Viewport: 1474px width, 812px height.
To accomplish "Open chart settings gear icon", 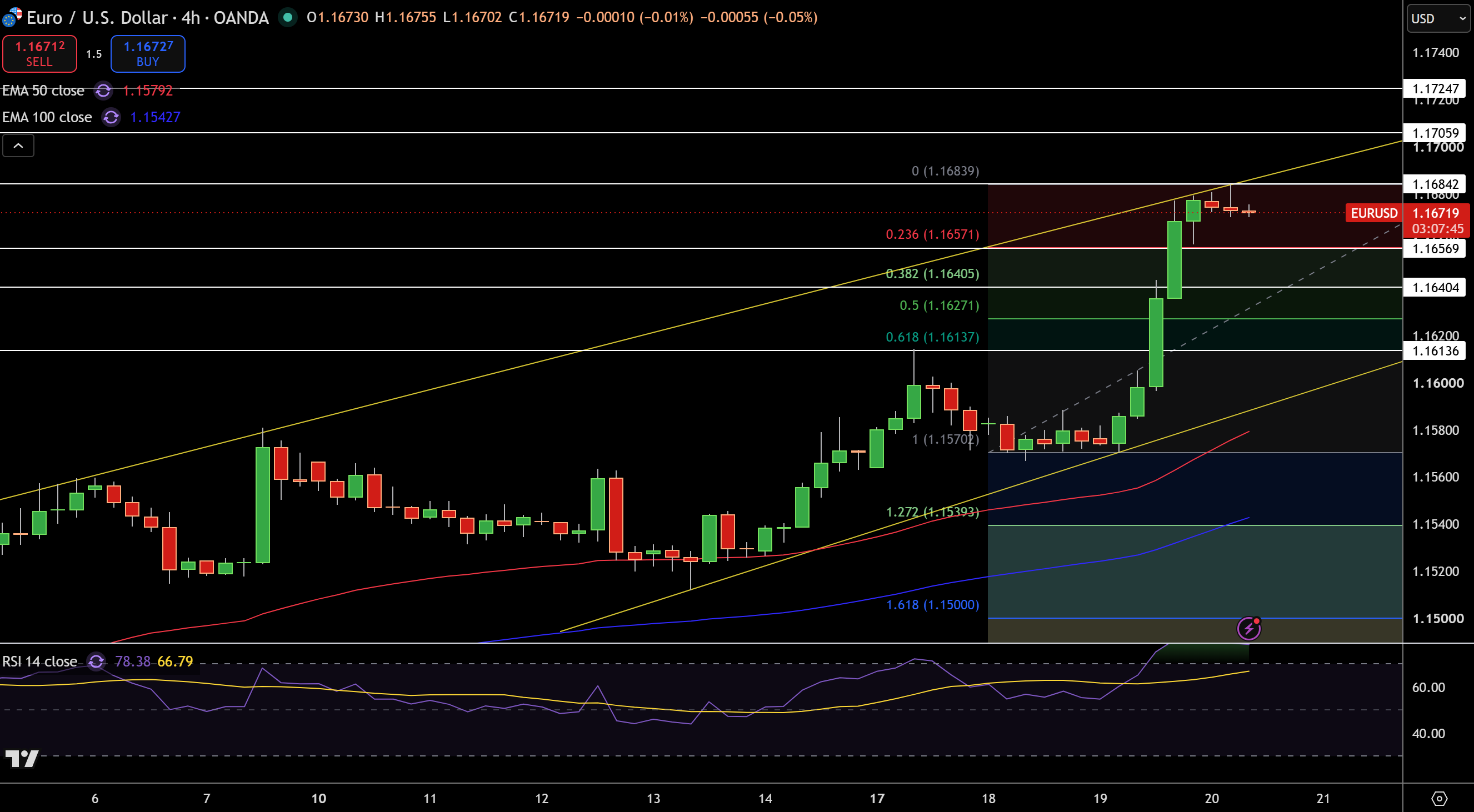I will pos(1439,798).
